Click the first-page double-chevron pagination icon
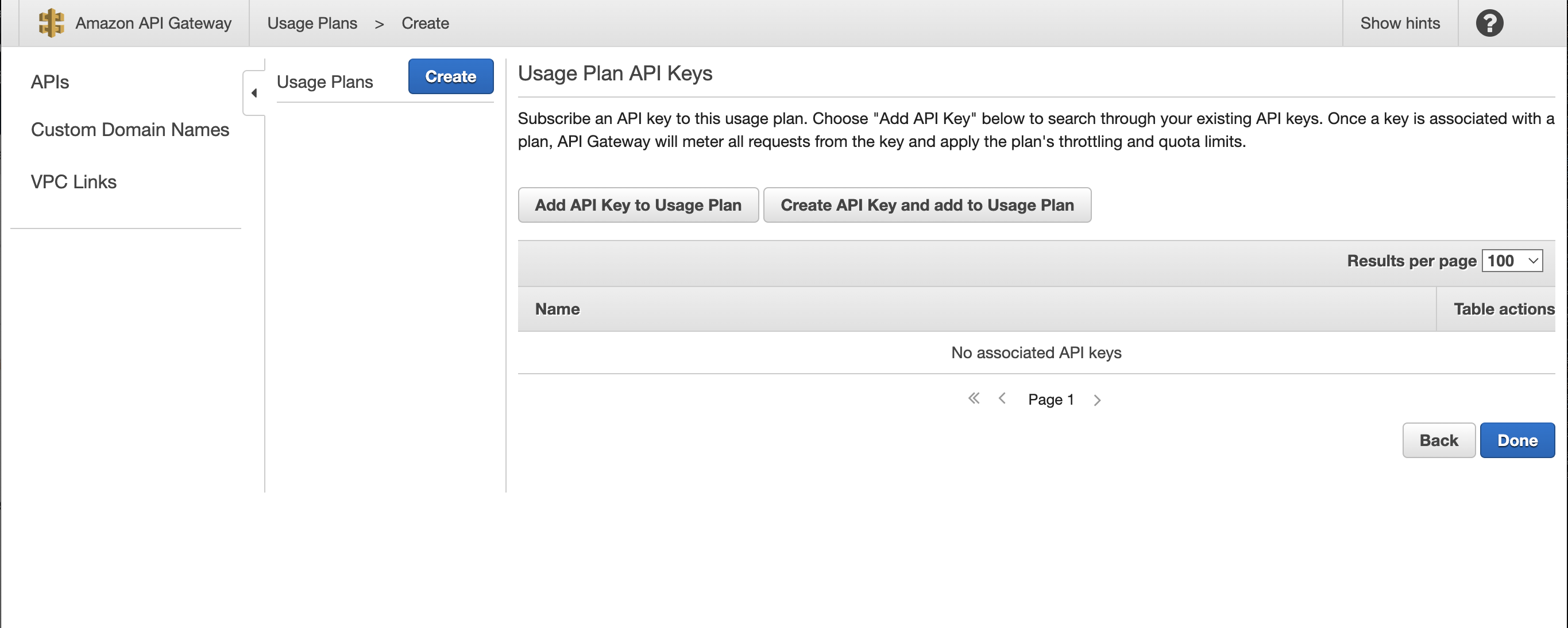 974,398
